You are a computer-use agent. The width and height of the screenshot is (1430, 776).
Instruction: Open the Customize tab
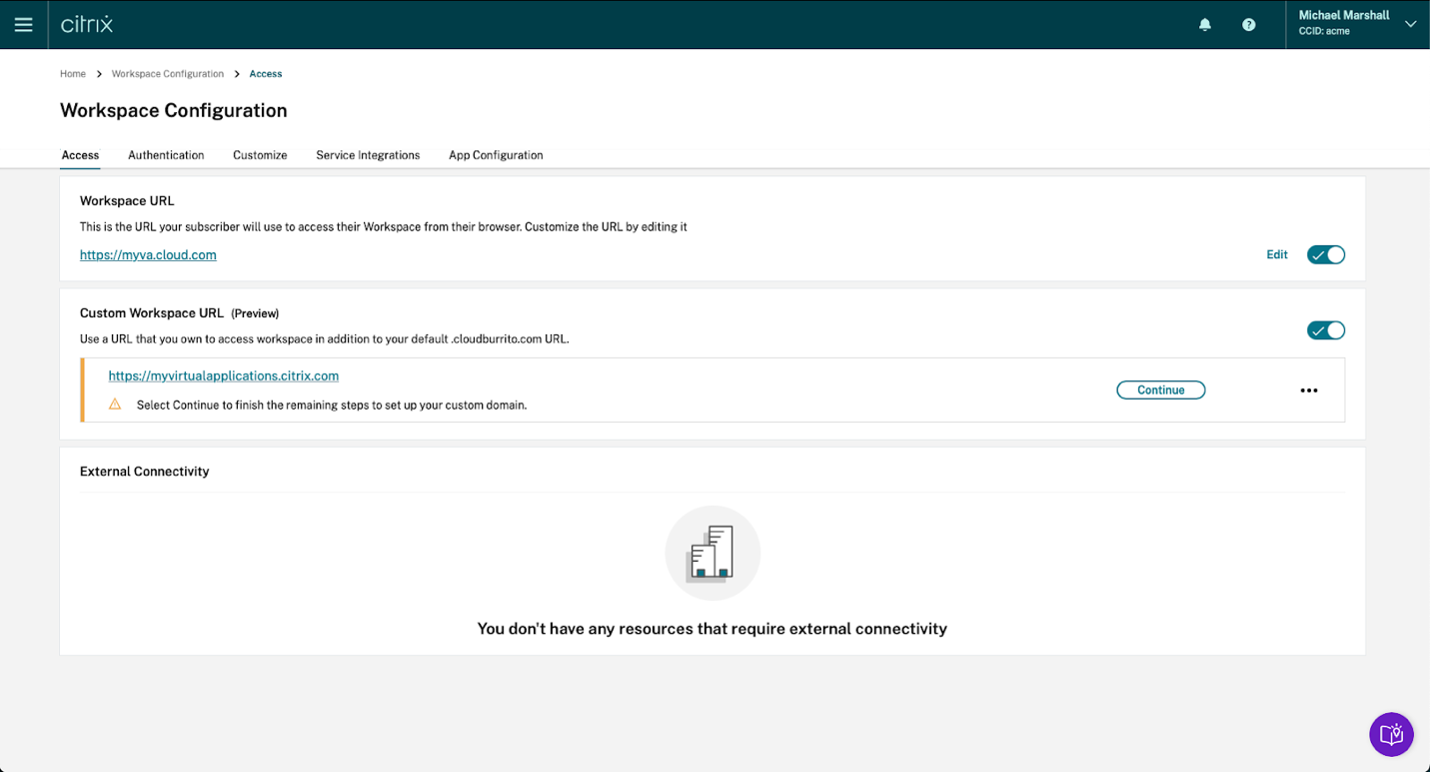tap(260, 155)
